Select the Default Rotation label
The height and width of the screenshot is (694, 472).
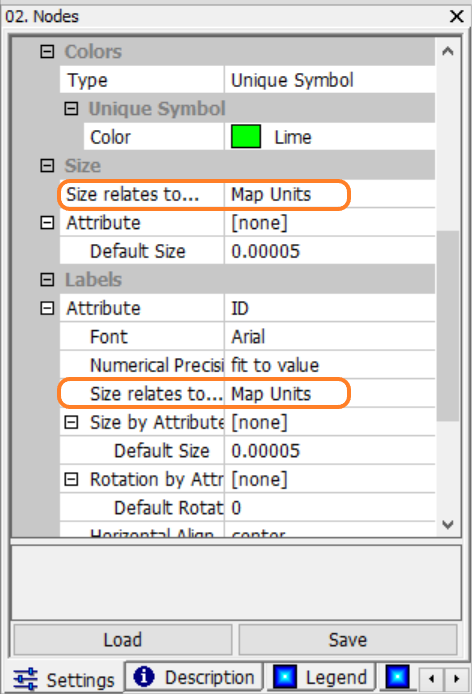coord(168,508)
